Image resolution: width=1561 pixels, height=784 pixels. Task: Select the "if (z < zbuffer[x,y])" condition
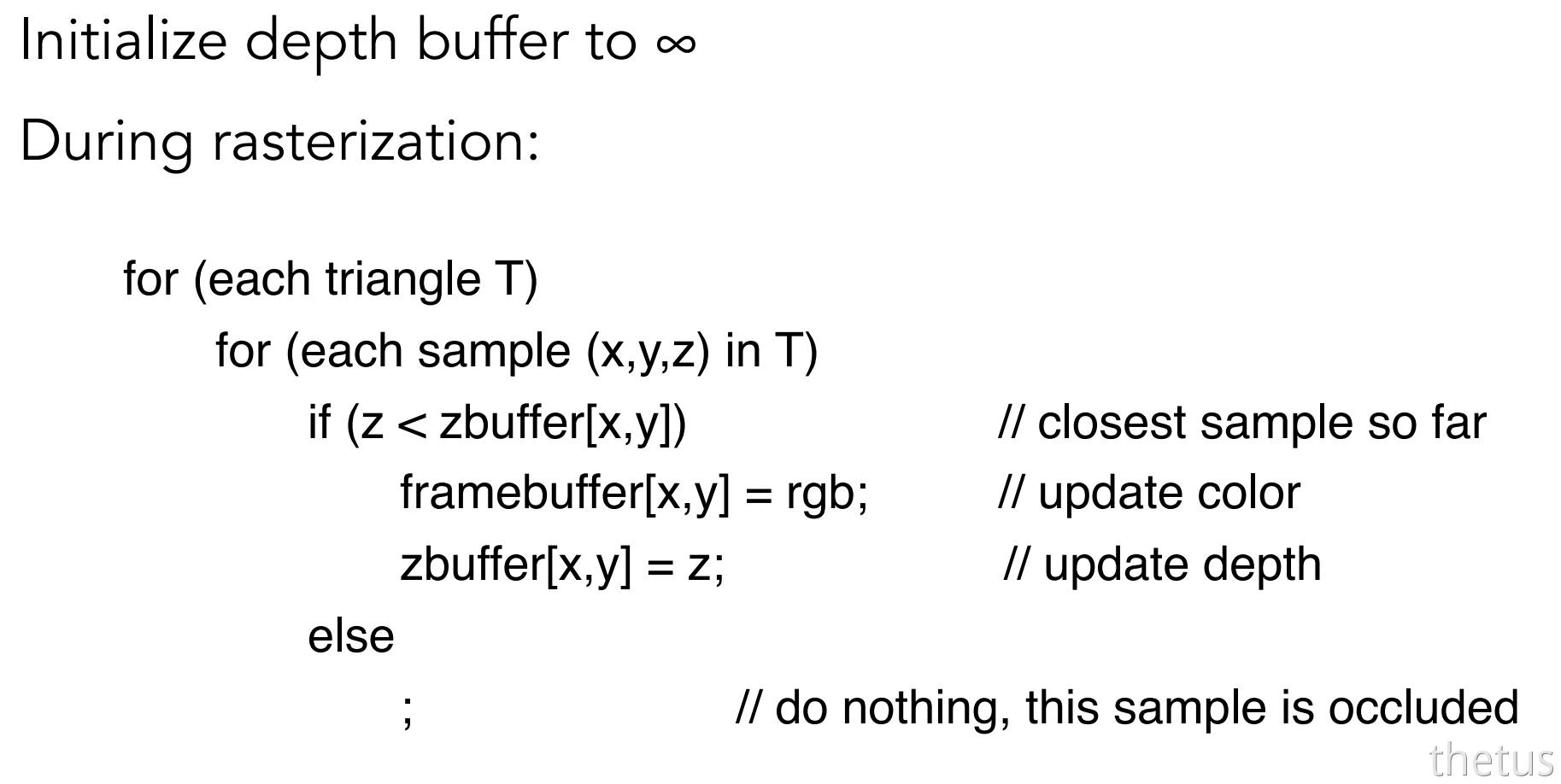click(x=497, y=423)
